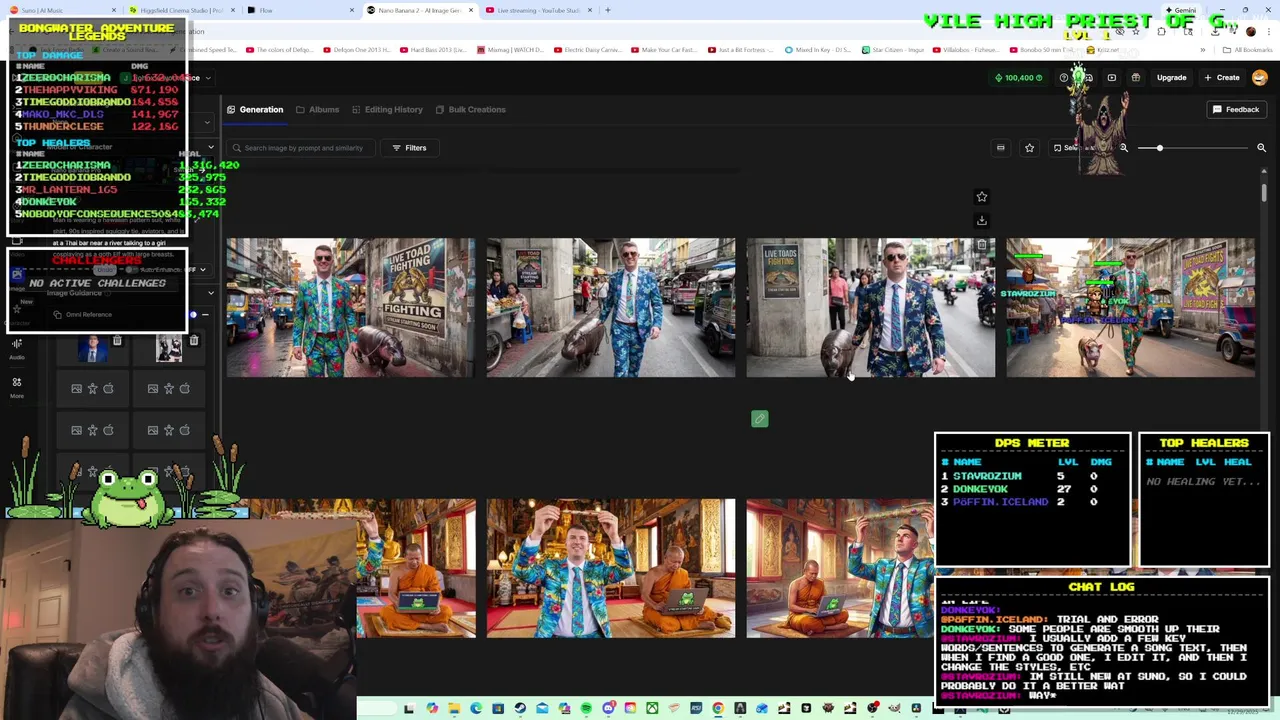Switch to the Albums tab

coord(317,109)
